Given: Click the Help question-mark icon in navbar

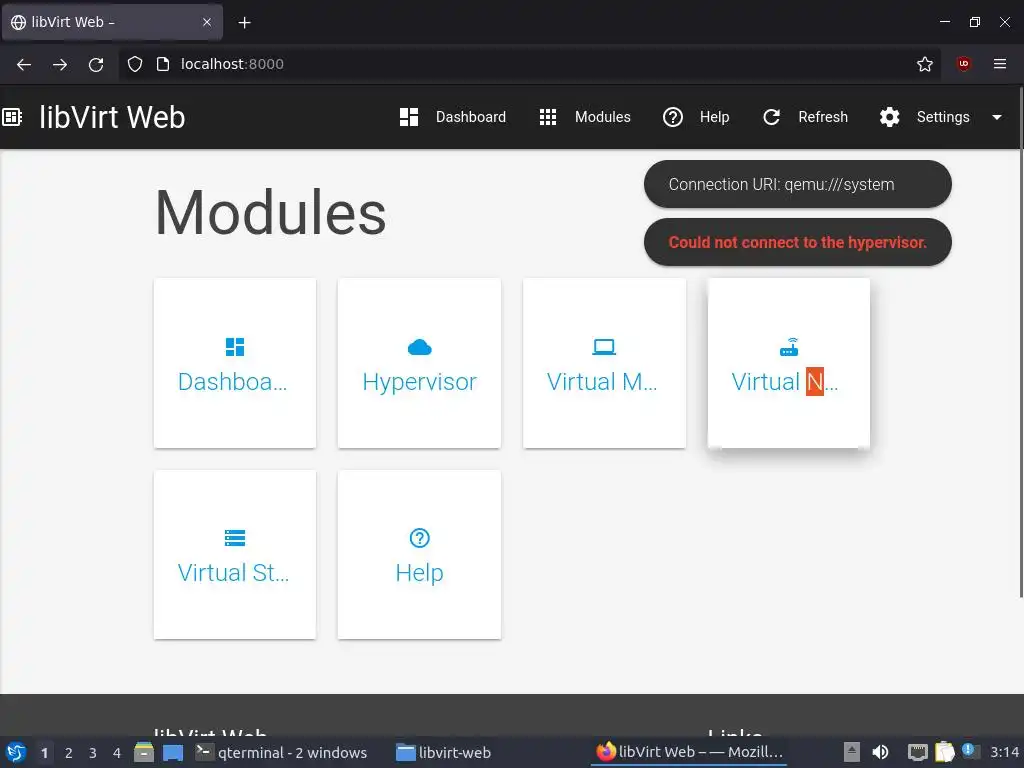Looking at the screenshot, I should pos(673,117).
